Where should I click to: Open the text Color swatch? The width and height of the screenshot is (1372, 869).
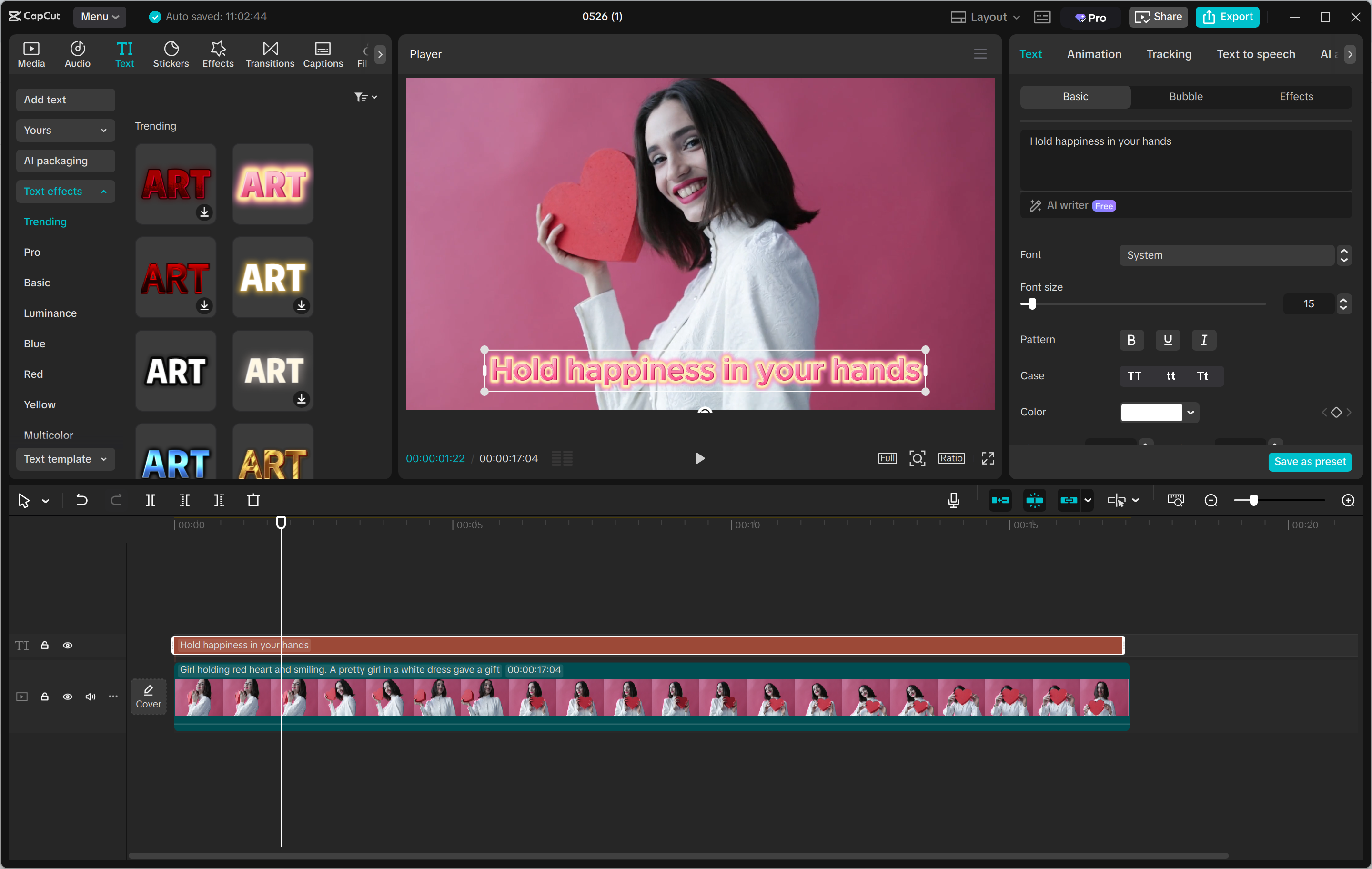1152,412
